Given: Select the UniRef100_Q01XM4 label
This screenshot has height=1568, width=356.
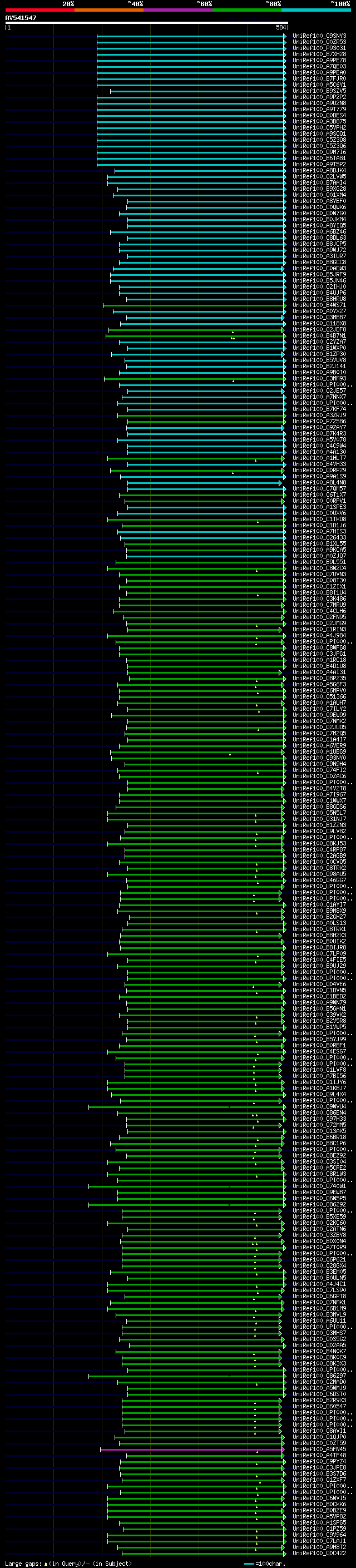Looking at the screenshot, I should (319, 195).
